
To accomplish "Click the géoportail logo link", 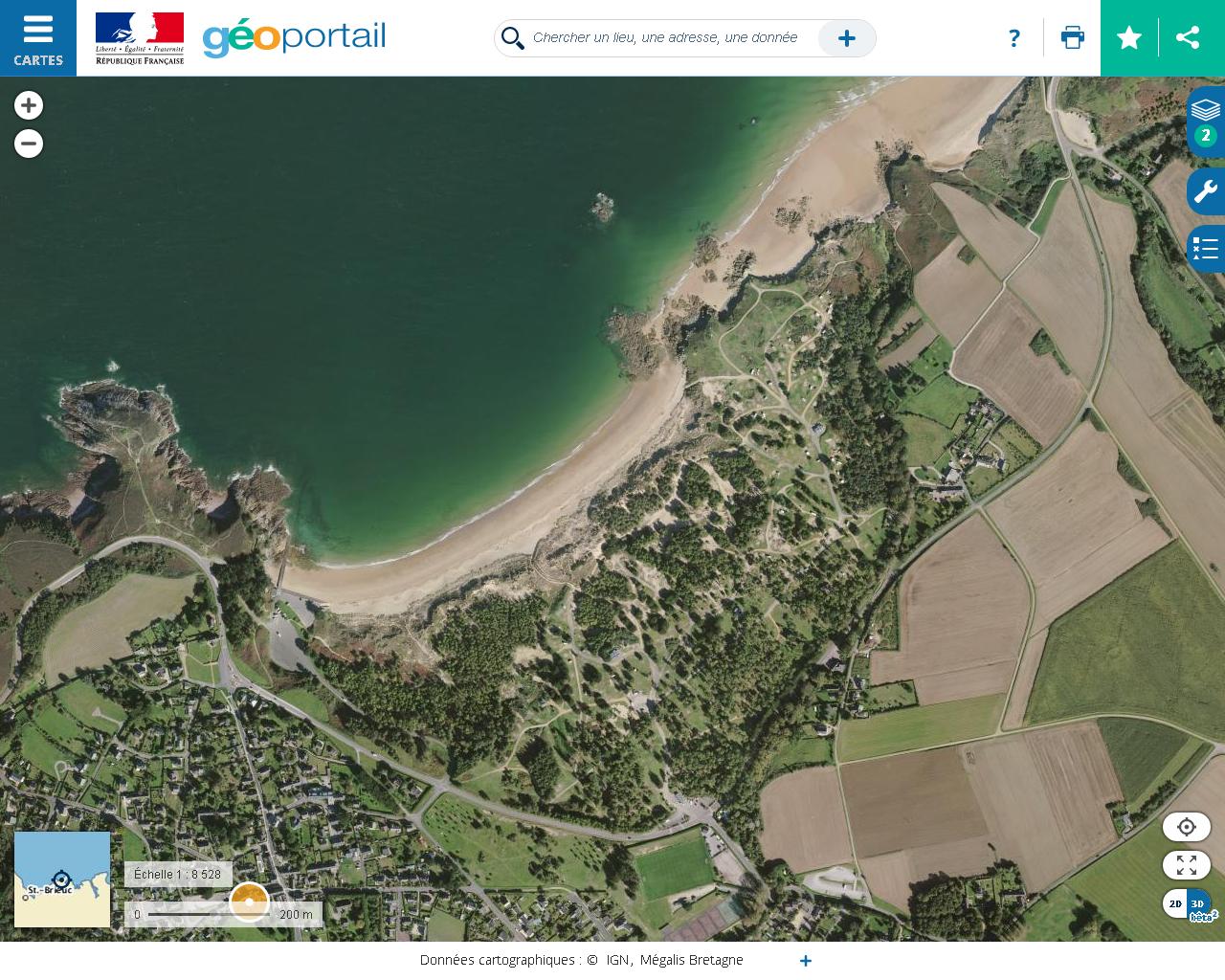I will click(x=294, y=38).
